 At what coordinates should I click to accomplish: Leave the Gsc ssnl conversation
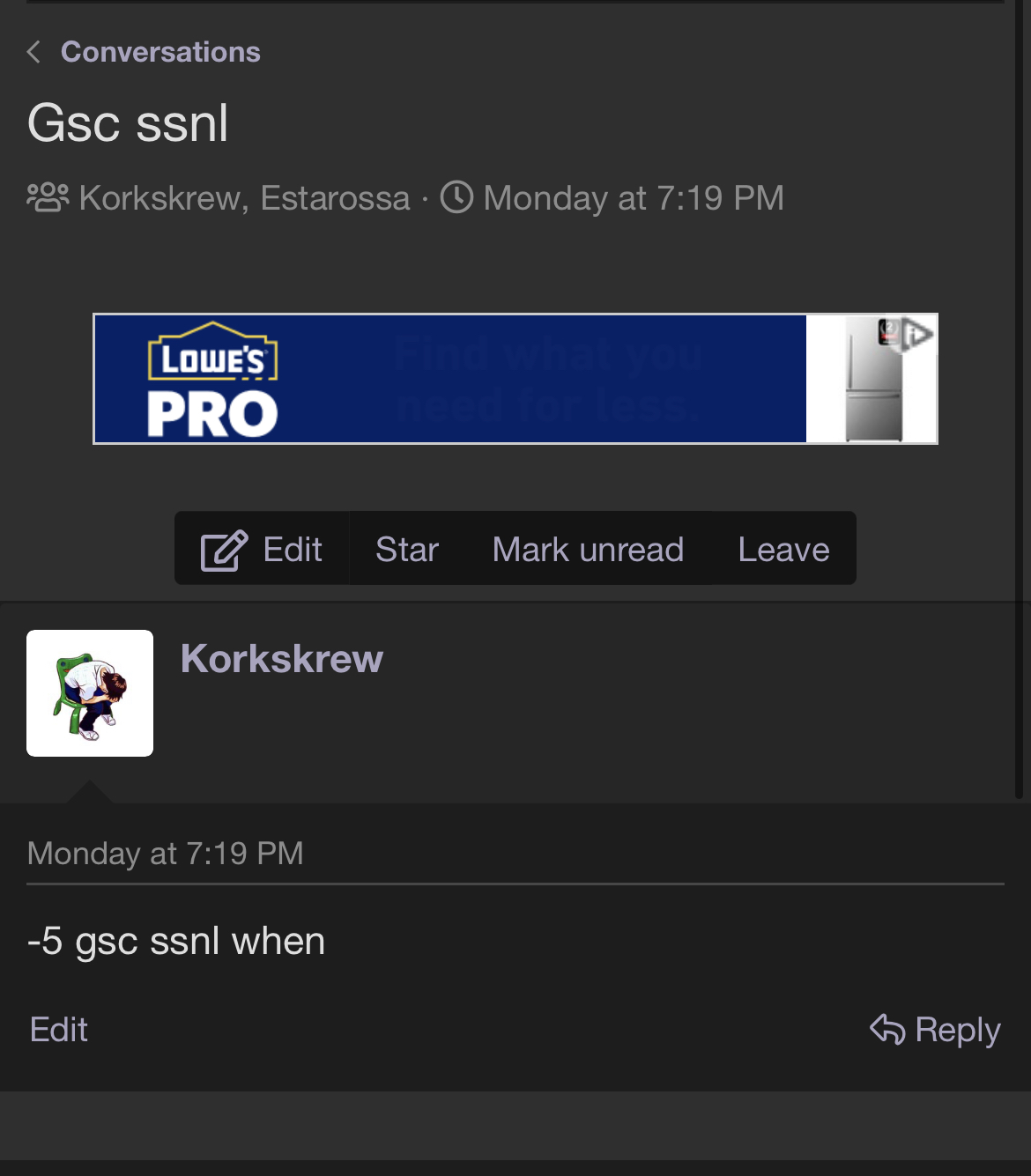[783, 550]
